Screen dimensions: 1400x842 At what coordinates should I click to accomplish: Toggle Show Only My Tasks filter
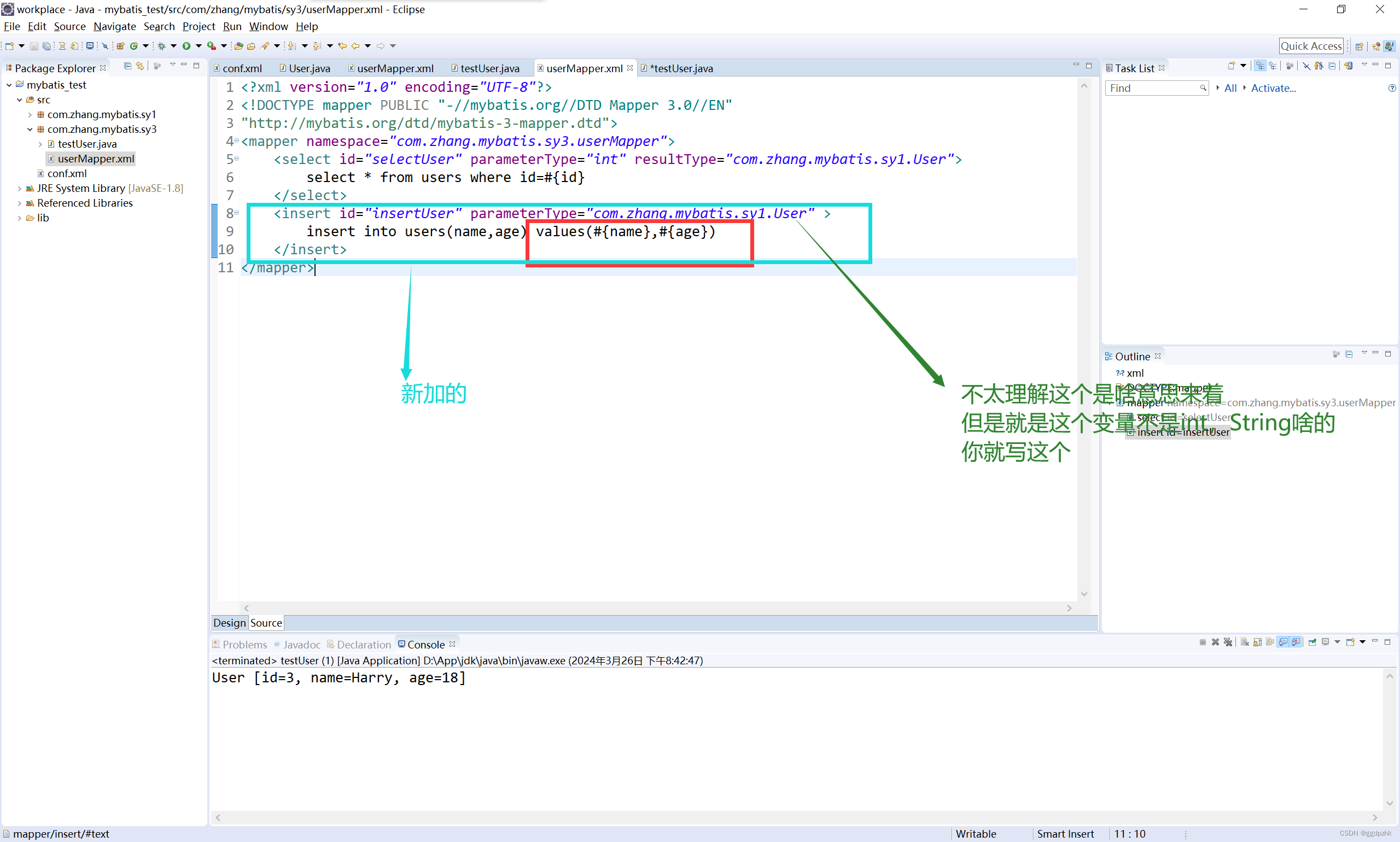tap(1319, 66)
